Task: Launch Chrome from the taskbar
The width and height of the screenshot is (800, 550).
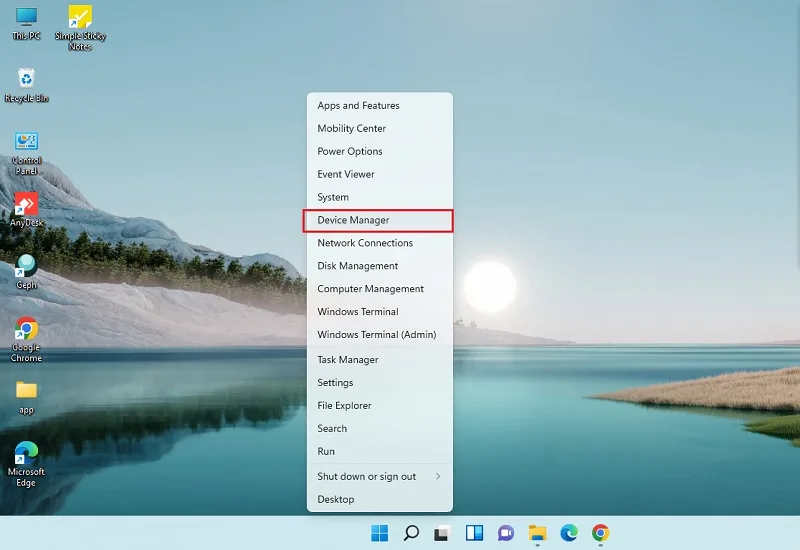Action: click(x=601, y=533)
